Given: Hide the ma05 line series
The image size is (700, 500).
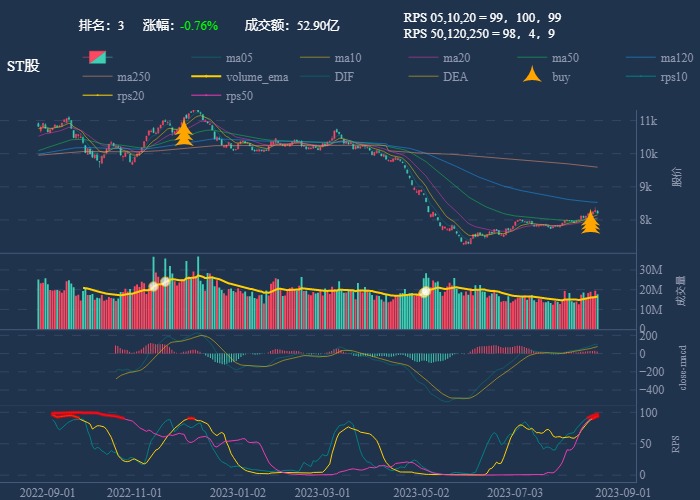Looking at the screenshot, I should click(x=204, y=57).
